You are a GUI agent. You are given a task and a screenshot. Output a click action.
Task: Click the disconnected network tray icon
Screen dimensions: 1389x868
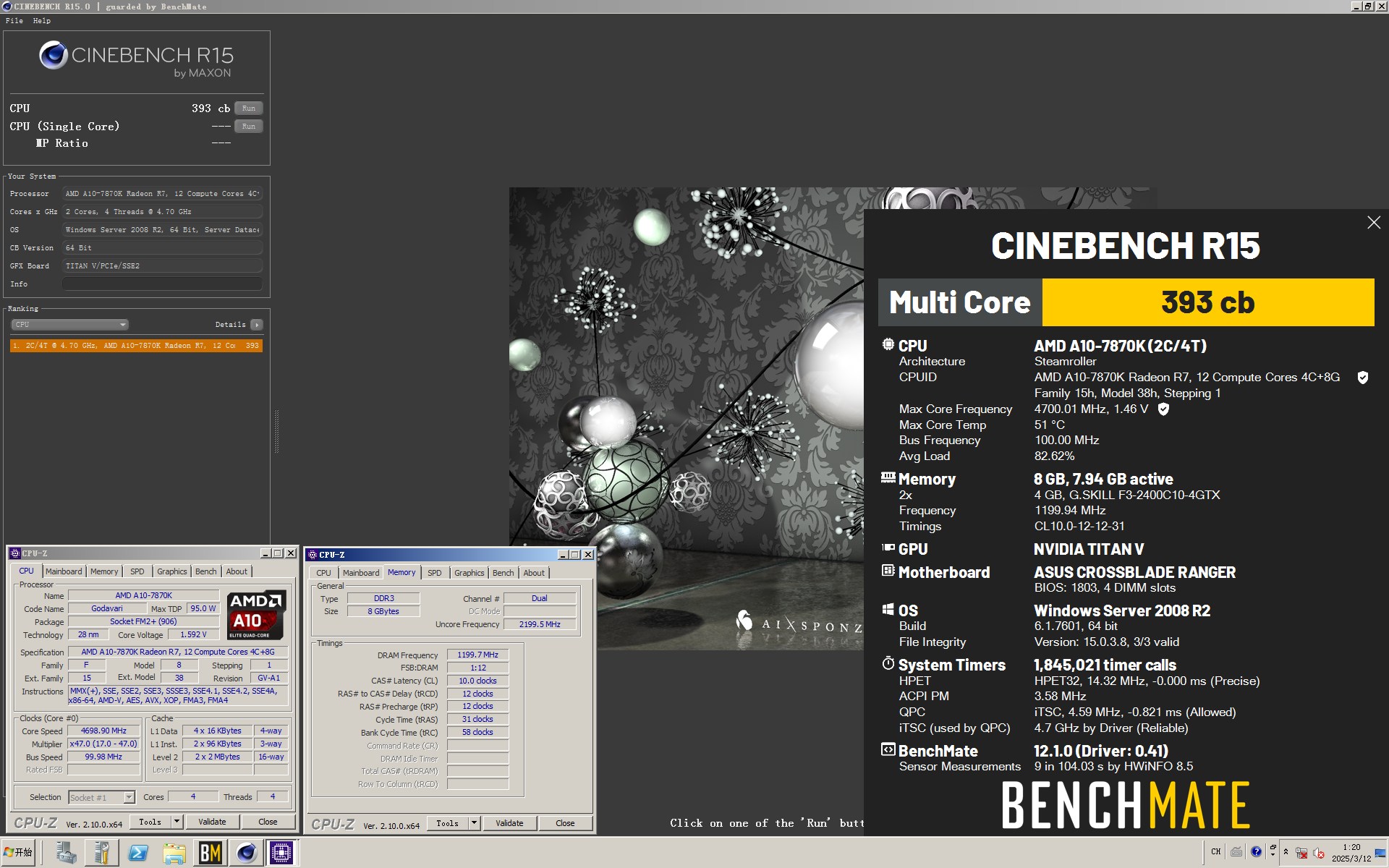[x=1301, y=854]
